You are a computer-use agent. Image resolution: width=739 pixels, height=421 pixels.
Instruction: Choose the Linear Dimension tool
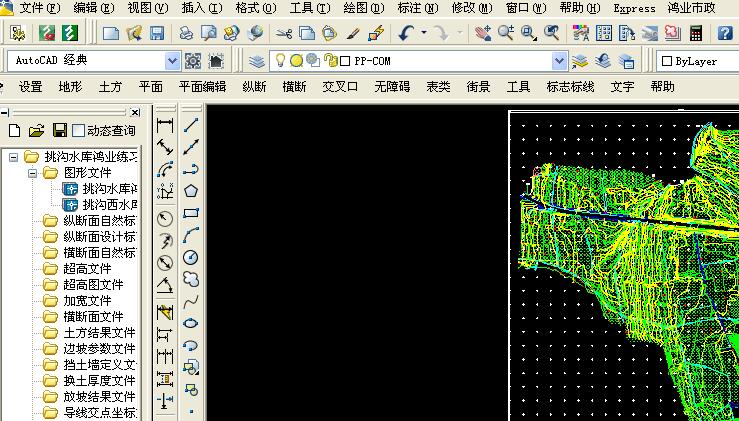point(165,125)
